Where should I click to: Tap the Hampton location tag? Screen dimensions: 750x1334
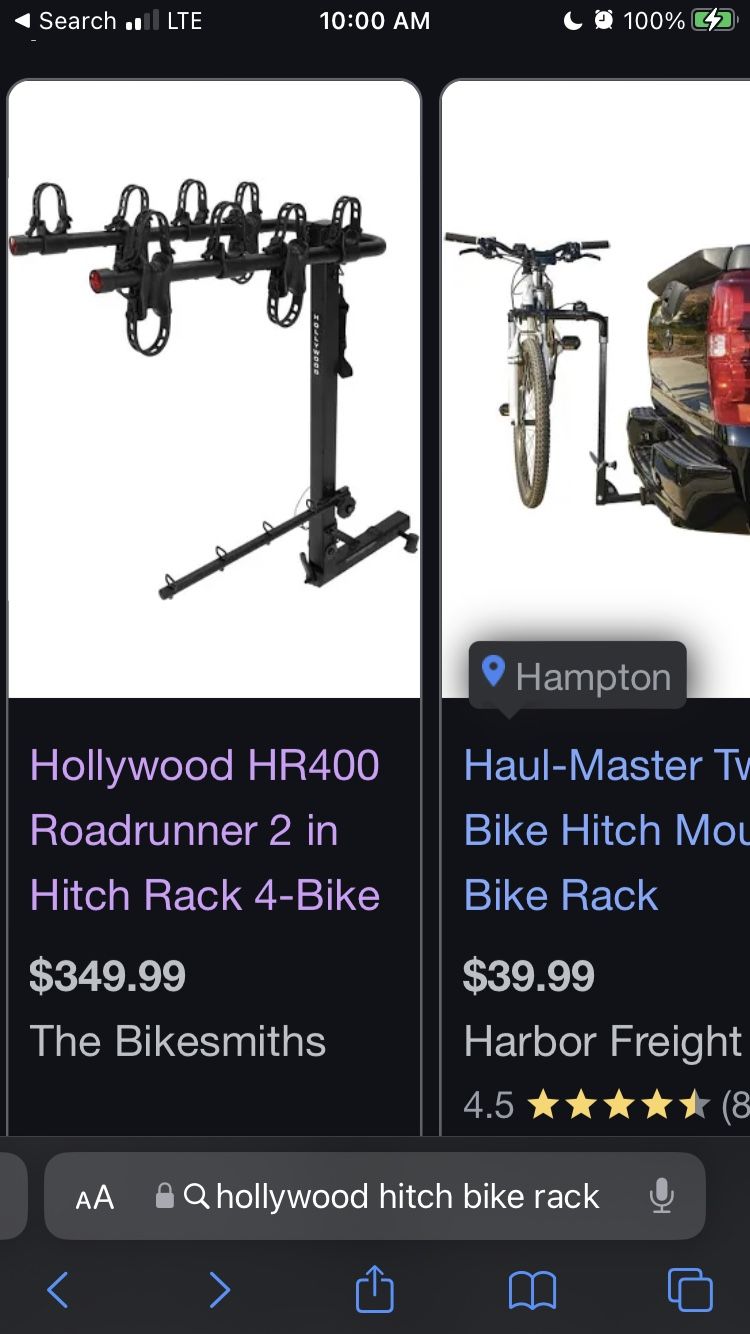(577, 676)
